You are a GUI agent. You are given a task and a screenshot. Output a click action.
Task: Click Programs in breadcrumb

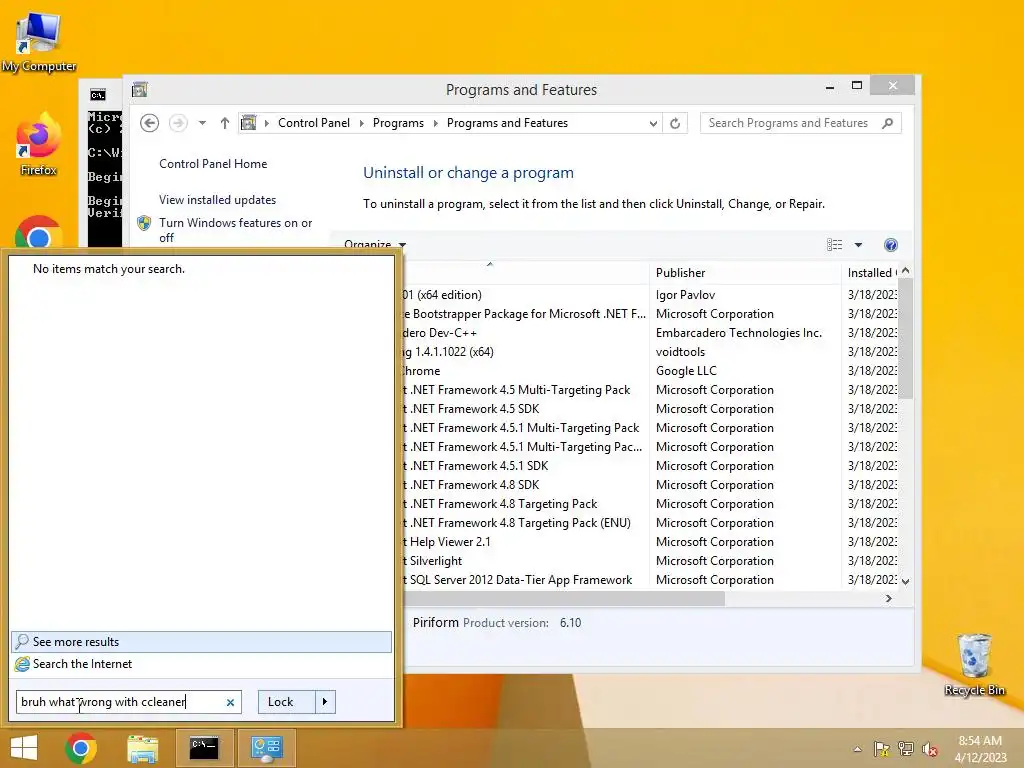(398, 123)
